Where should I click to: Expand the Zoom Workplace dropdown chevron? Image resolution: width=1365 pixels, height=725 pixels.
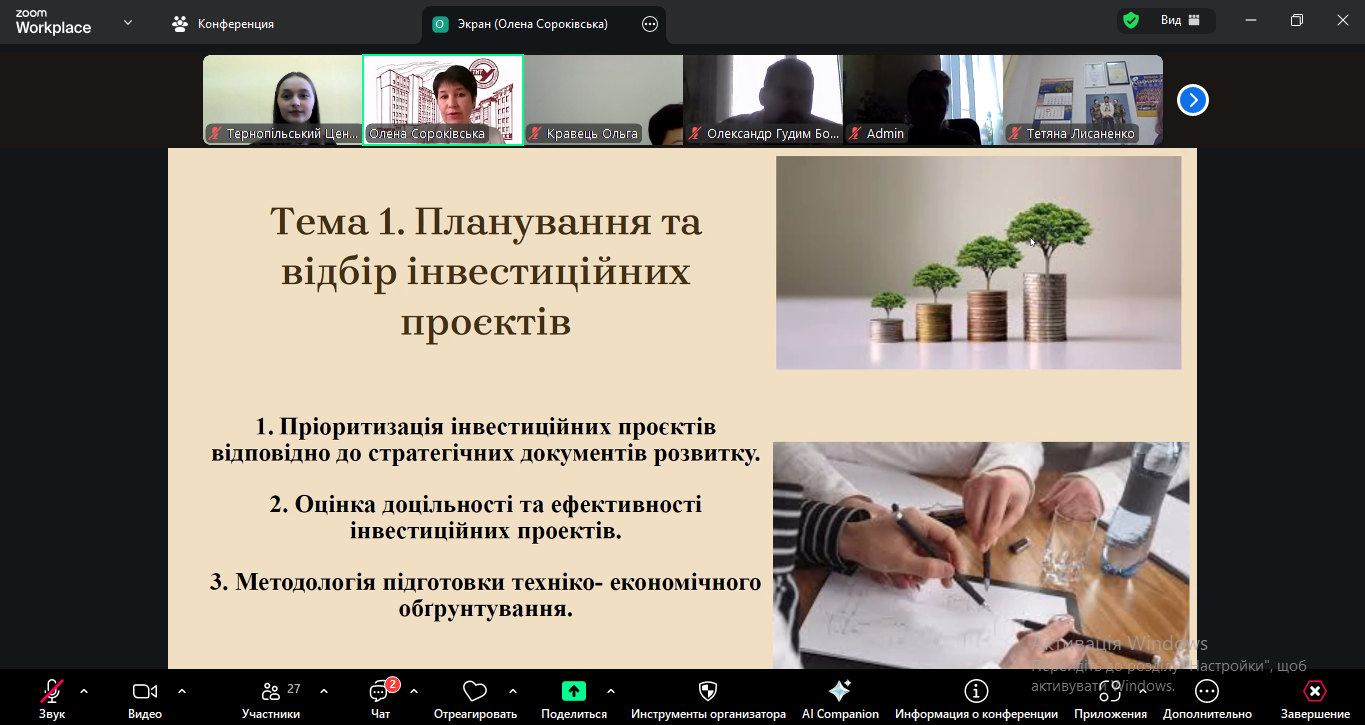coord(128,23)
